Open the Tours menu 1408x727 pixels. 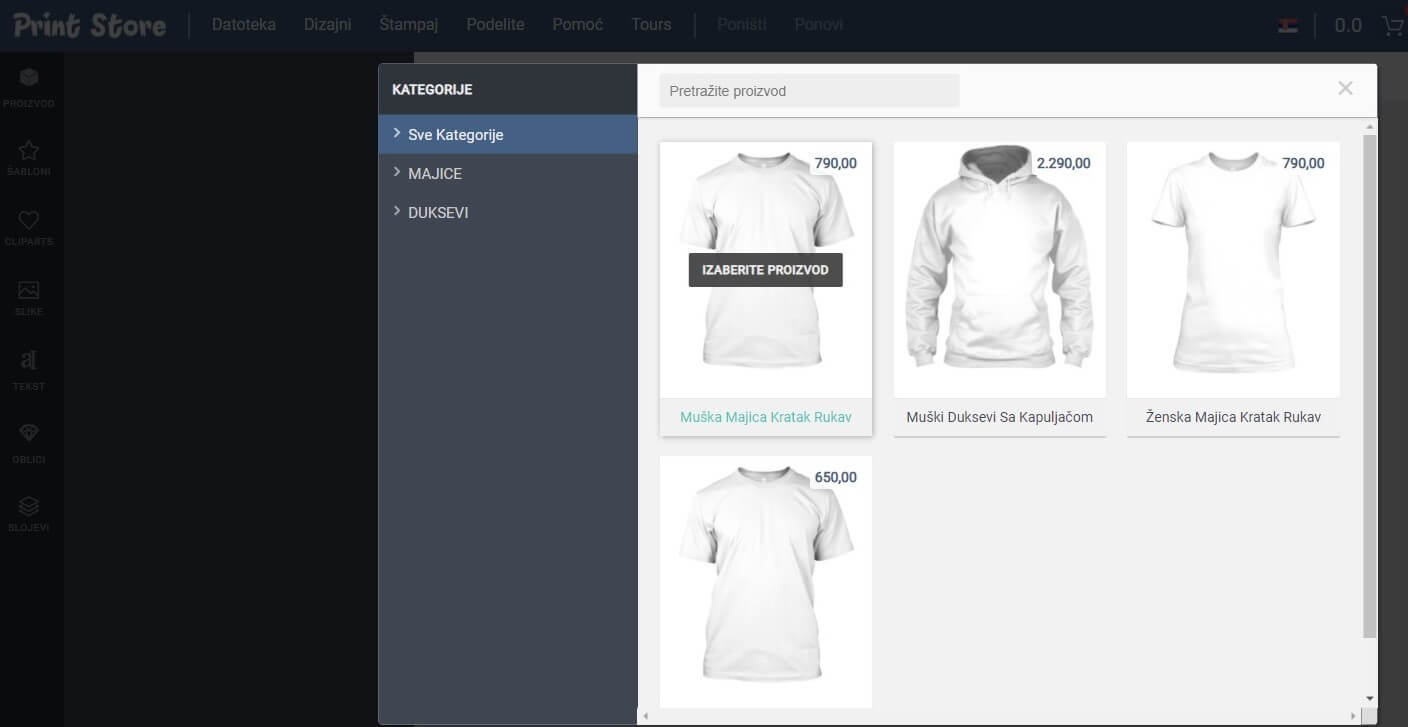[x=651, y=24]
